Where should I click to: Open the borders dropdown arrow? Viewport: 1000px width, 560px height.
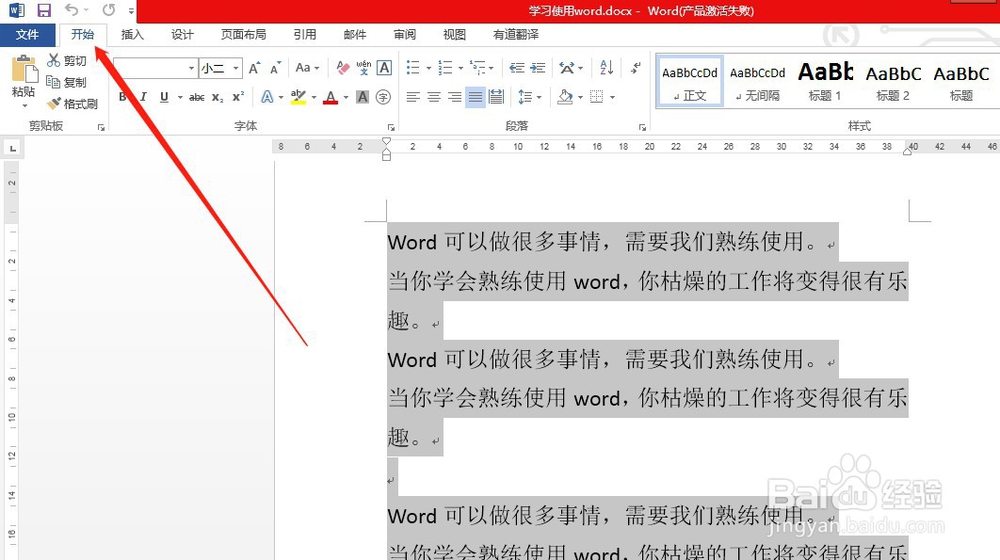tap(612, 98)
